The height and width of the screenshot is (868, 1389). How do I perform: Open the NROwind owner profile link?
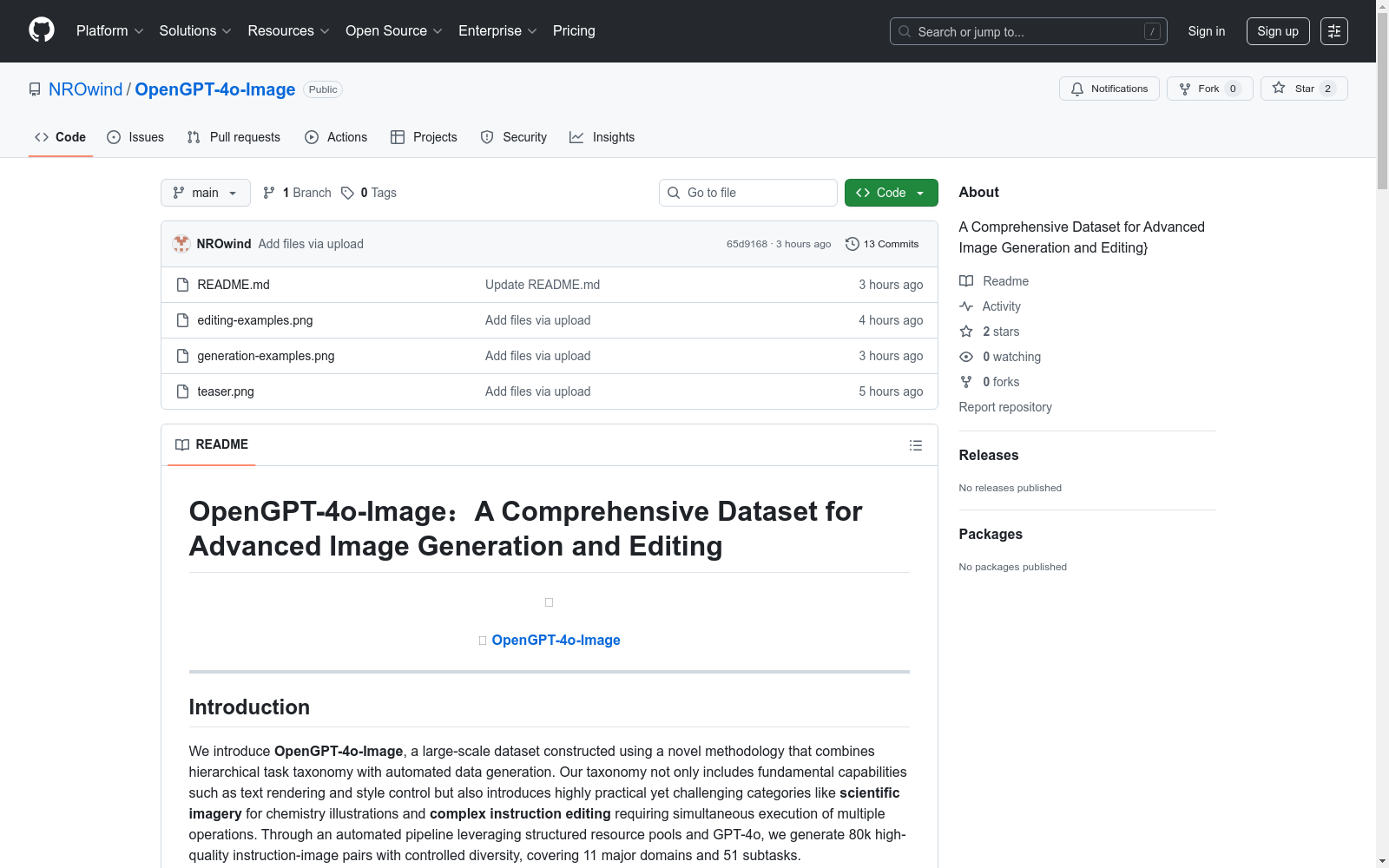pyautogui.click(x=86, y=89)
